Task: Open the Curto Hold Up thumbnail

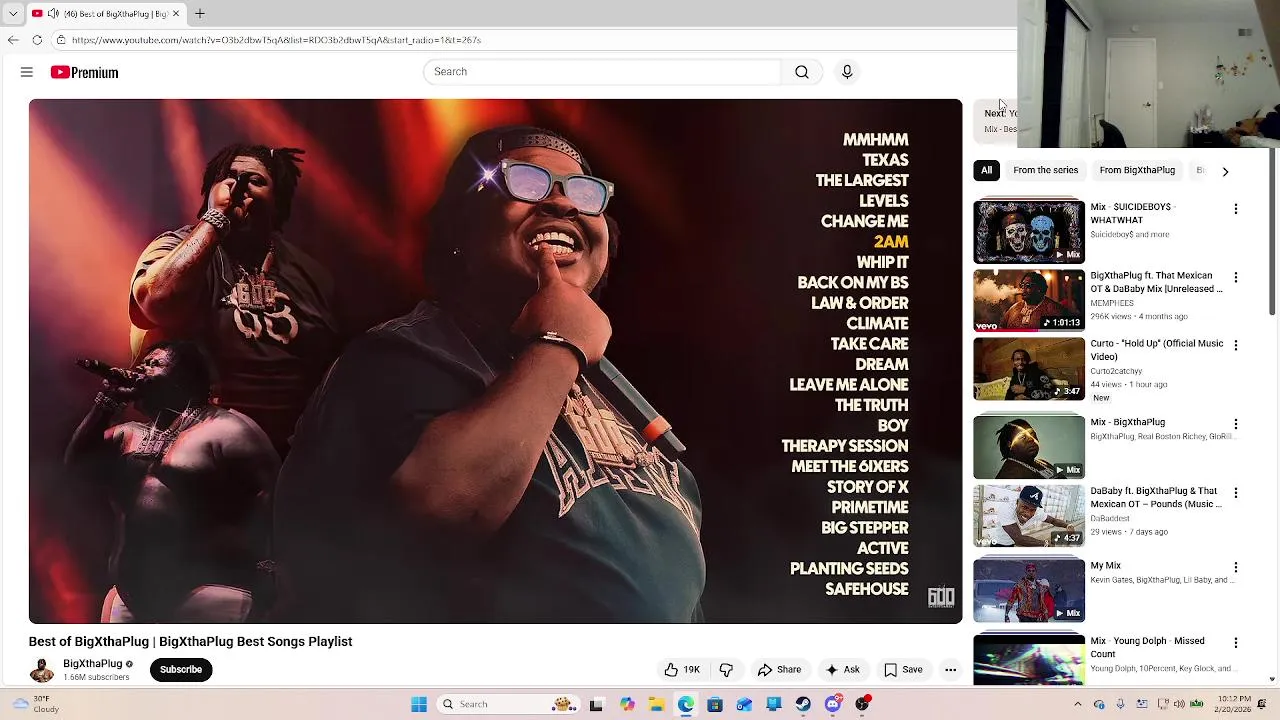Action: click(x=1029, y=368)
